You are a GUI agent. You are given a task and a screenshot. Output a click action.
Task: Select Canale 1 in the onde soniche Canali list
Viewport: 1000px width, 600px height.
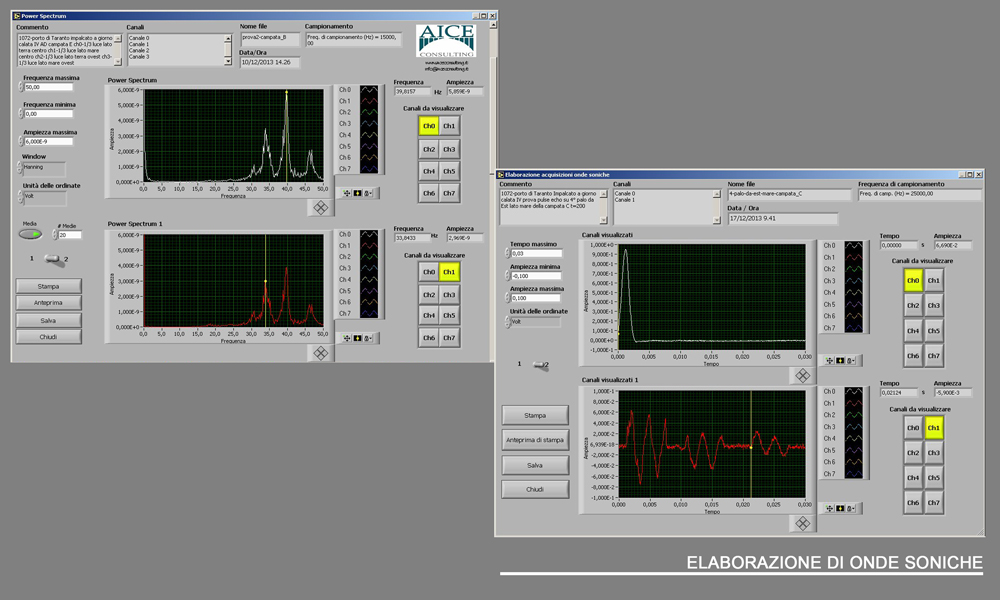click(624, 200)
